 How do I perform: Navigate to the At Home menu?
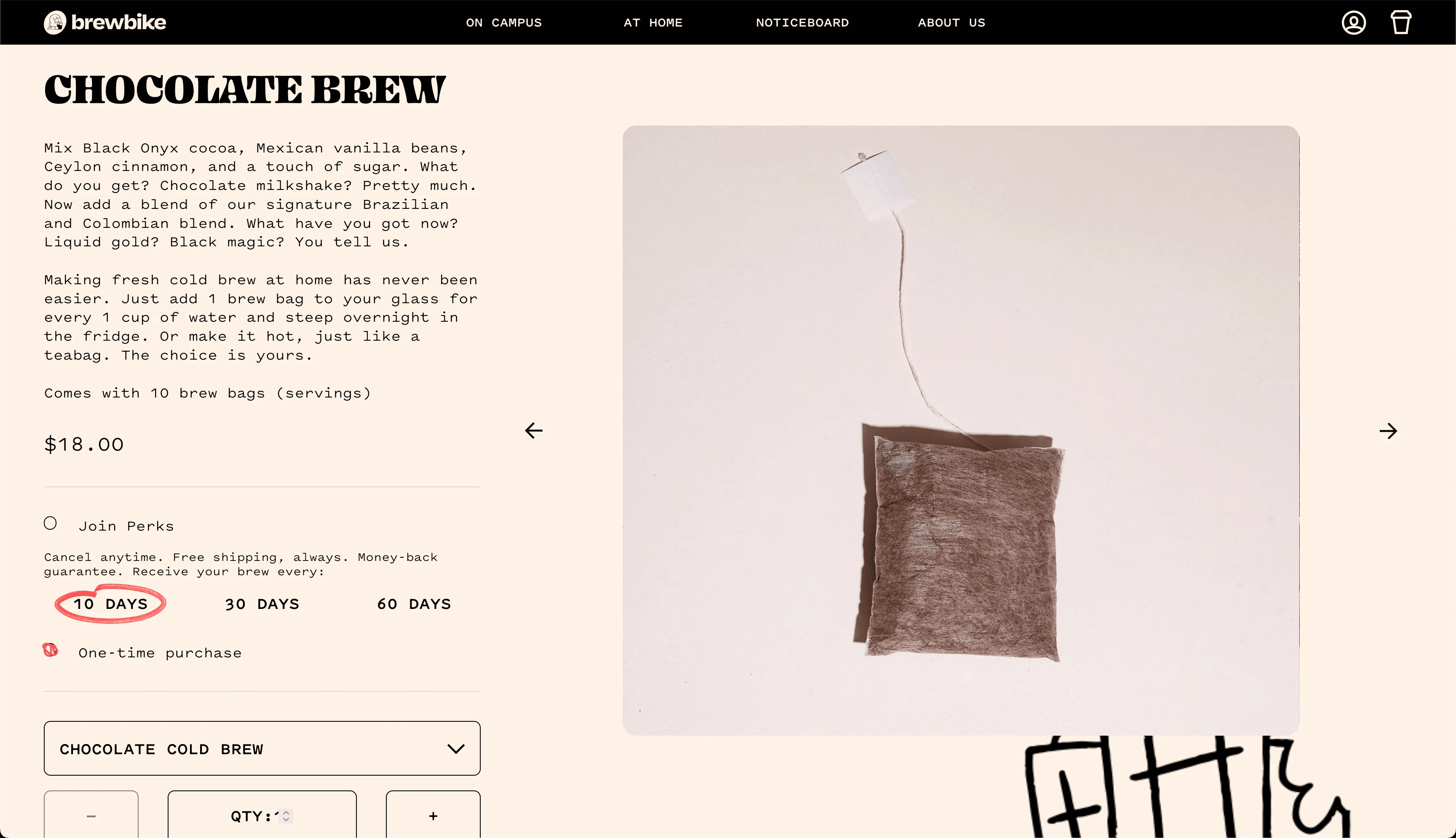652,22
